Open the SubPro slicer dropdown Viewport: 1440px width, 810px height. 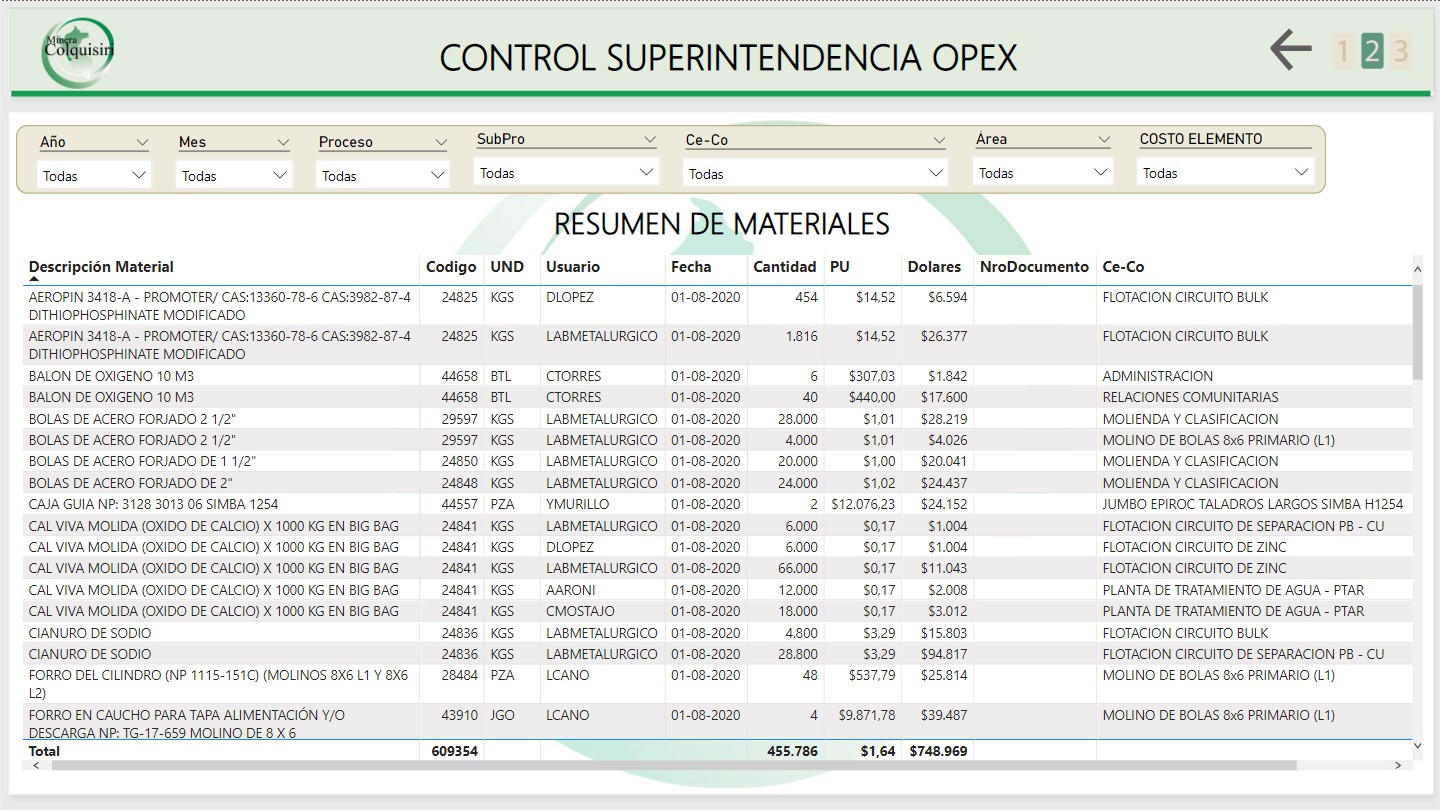(x=566, y=173)
